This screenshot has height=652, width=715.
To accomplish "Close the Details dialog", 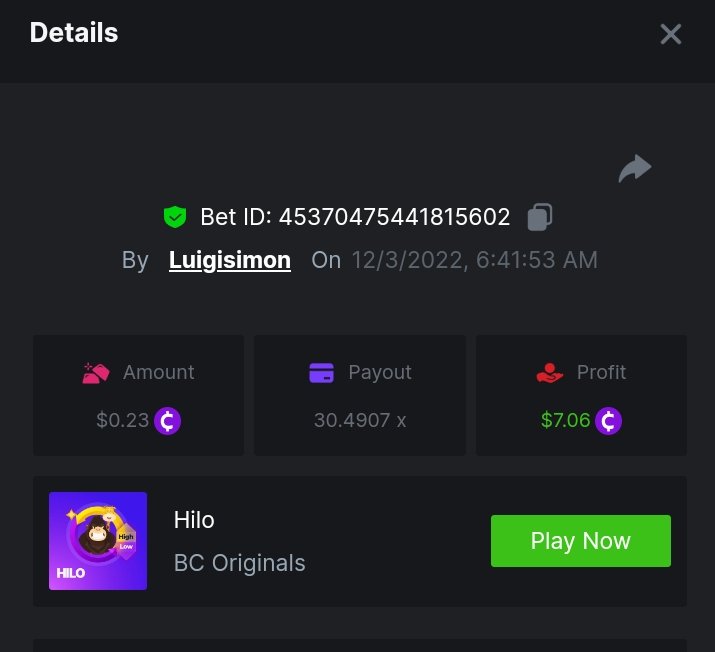I will 670,34.
